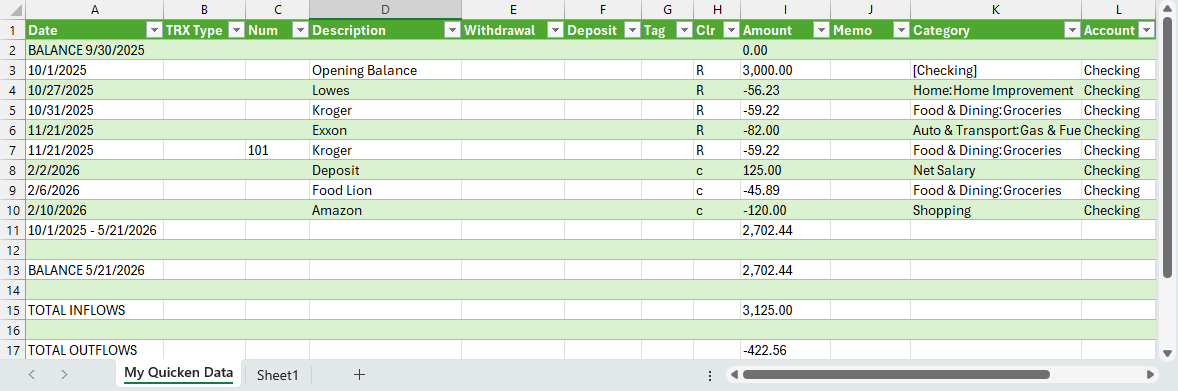The height and width of the screenshot is (391, 1178).
Task: Click the Shopping category cell
Action: tap(995, 211)
